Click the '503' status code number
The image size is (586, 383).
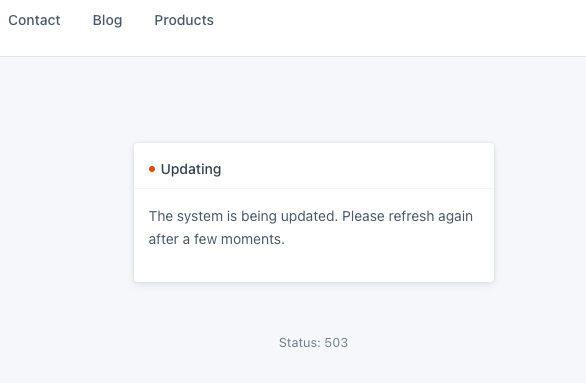[336, 343]
